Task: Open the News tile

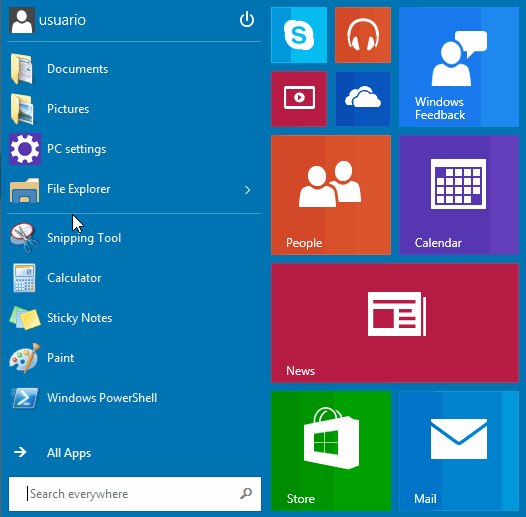Action: (395, 323)
